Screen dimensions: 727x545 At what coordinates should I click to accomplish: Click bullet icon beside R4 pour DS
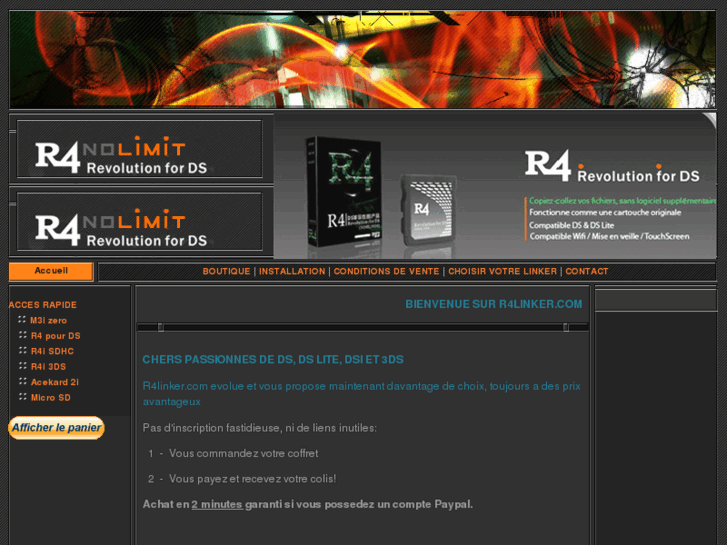point(22,334)
